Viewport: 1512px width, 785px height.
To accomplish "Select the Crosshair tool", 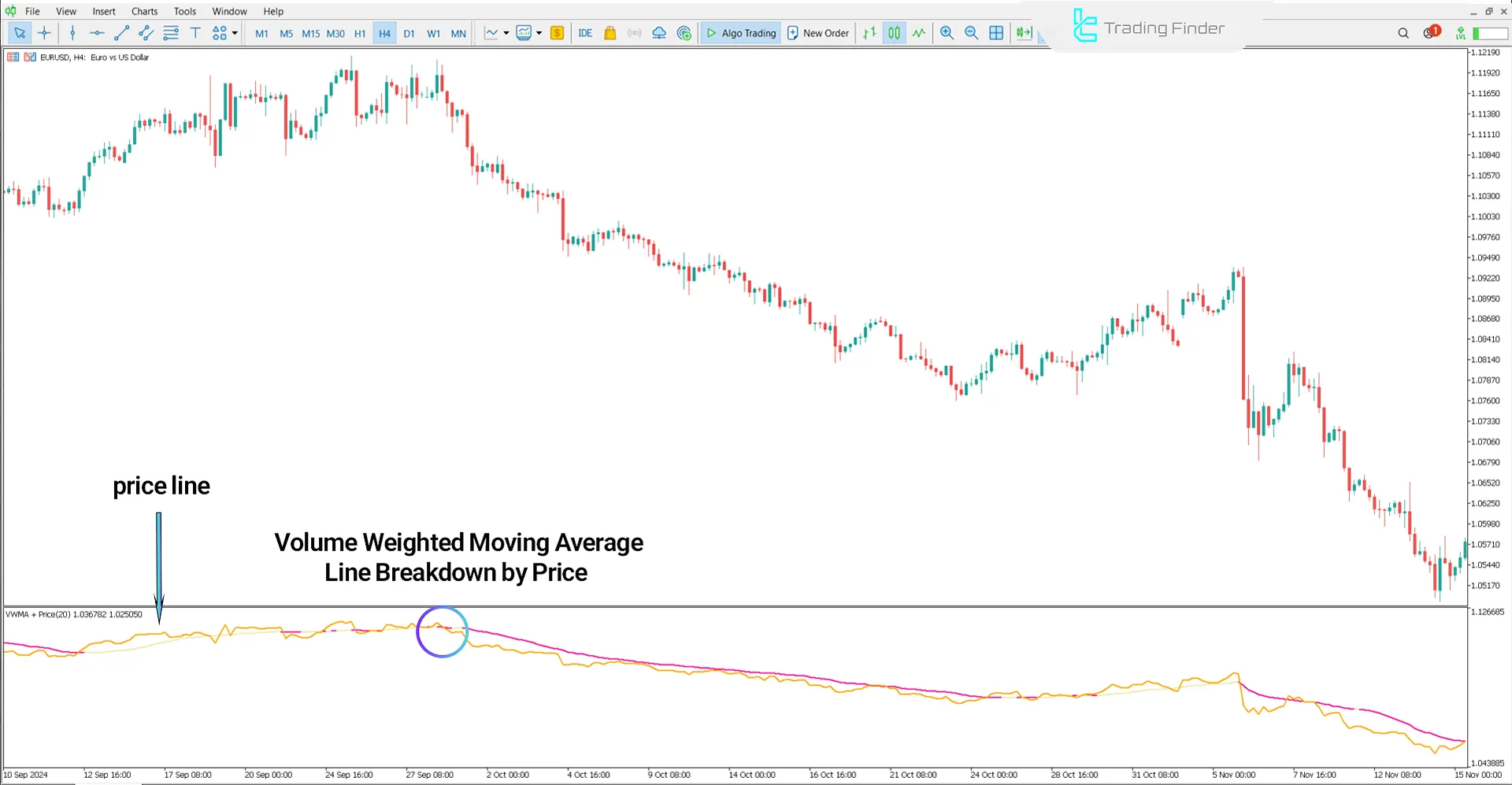I will (x=44, y=33).
